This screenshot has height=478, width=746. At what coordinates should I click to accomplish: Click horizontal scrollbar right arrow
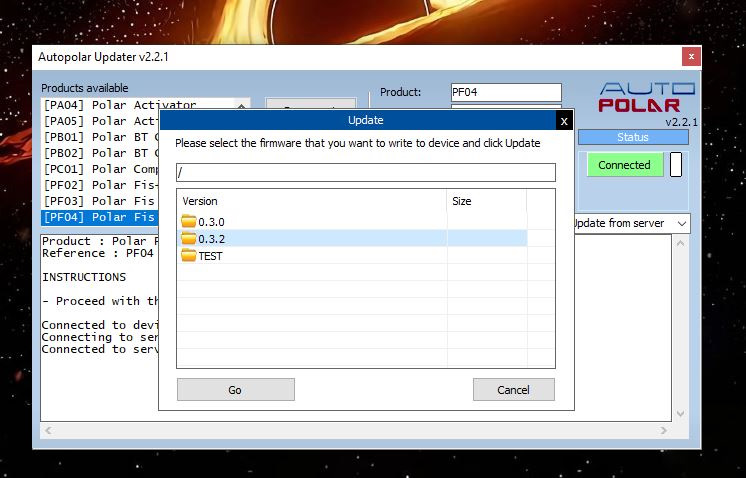664,430
